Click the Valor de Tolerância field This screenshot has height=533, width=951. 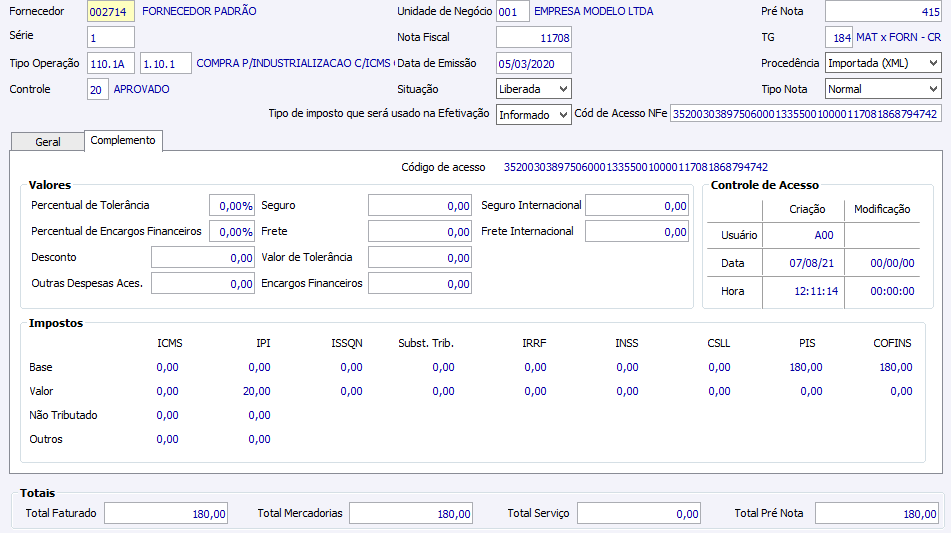pyautogui.click(x=420, y=258)
